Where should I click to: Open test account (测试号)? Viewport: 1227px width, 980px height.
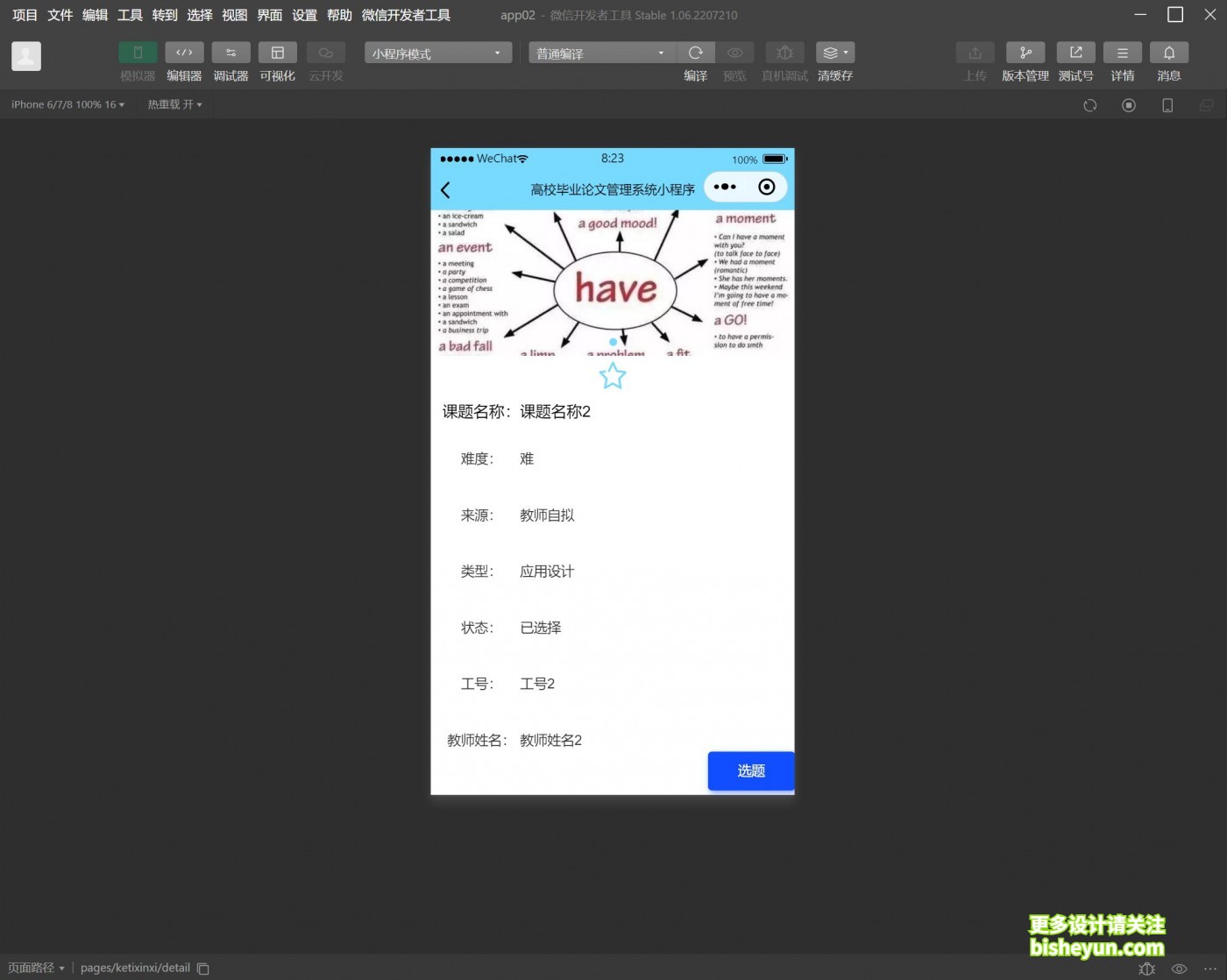(1075, 53)
